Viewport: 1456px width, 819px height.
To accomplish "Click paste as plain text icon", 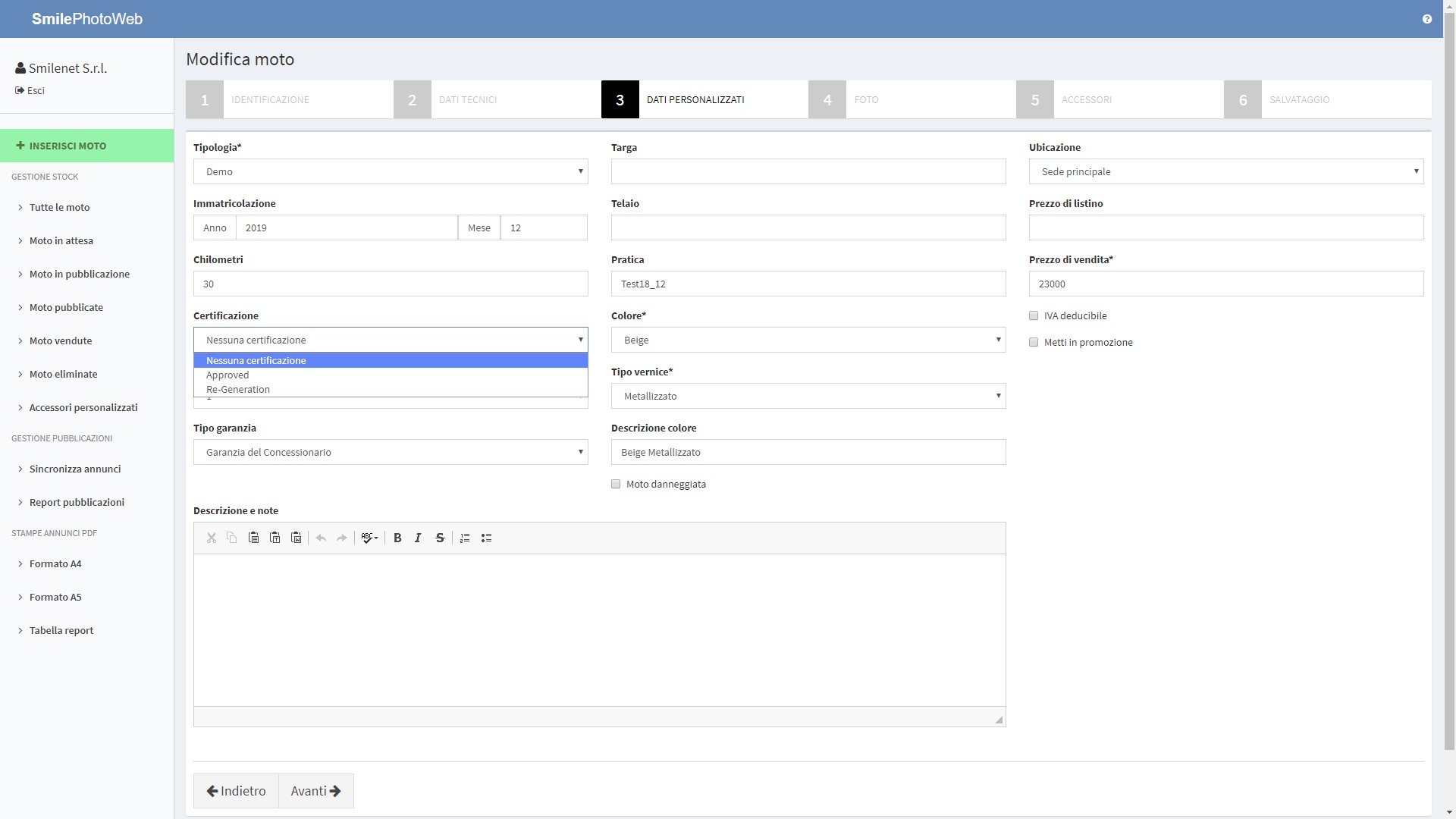I will 275,538.
